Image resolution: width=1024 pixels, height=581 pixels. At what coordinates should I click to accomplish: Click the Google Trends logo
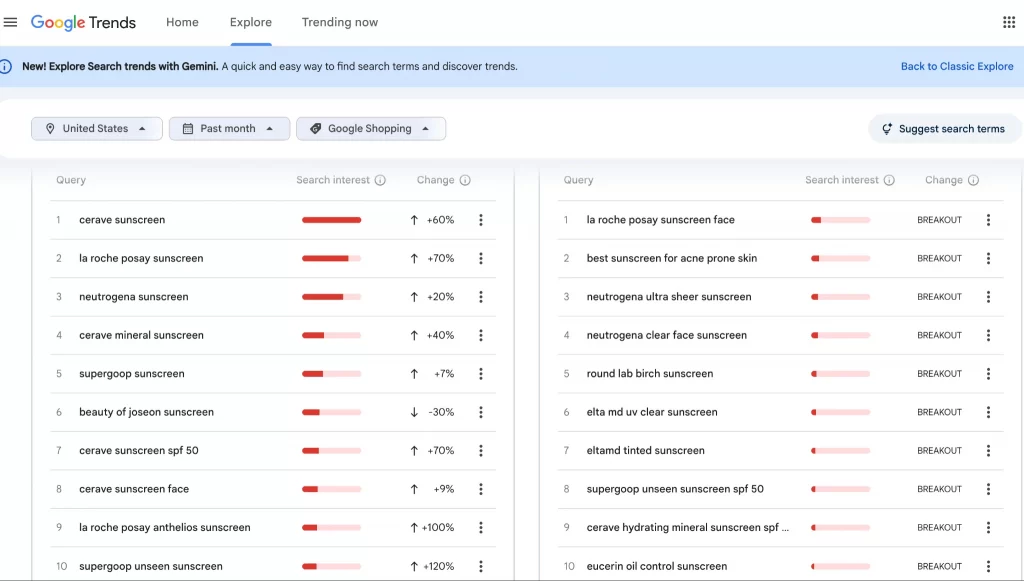[x=84, y=22]
